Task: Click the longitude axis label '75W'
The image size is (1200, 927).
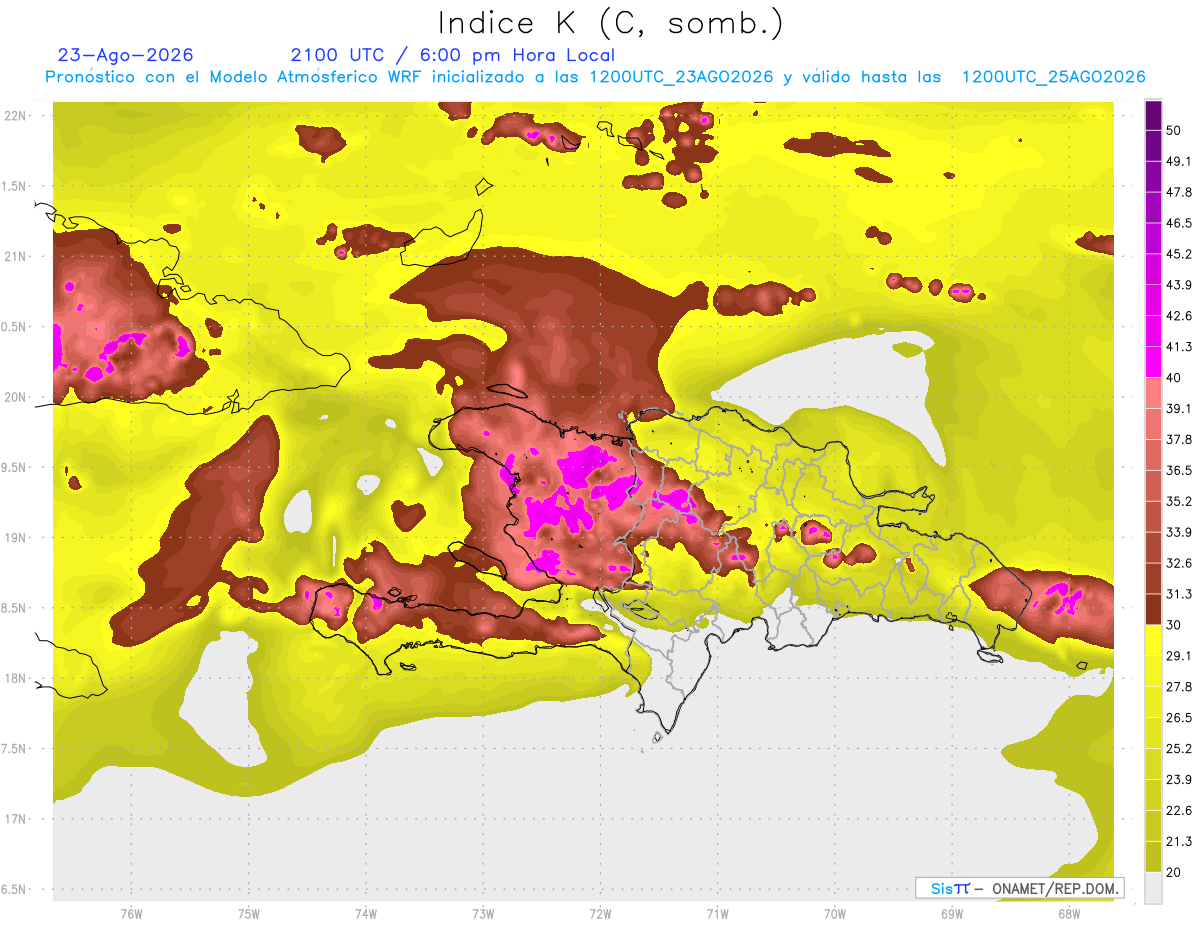Action: [x=249, y=914]
